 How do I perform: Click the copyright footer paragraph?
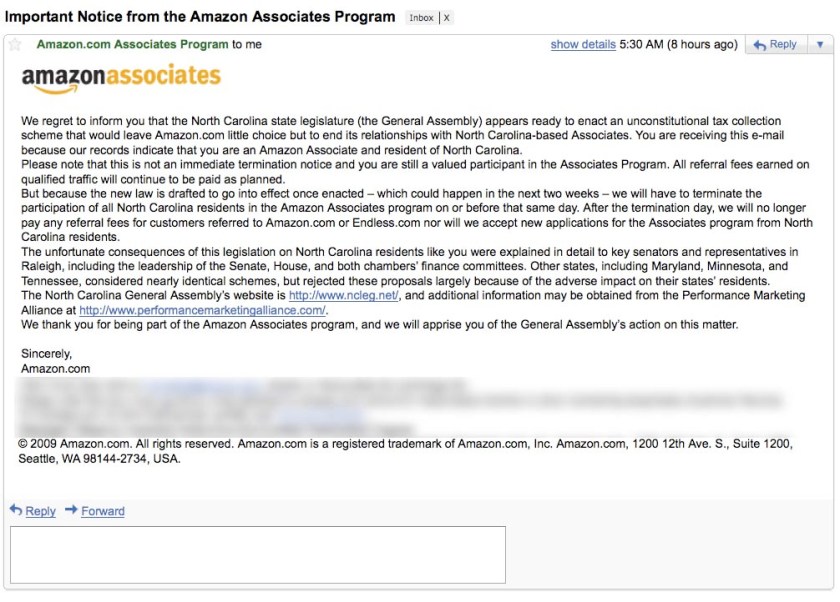point(400,451)
